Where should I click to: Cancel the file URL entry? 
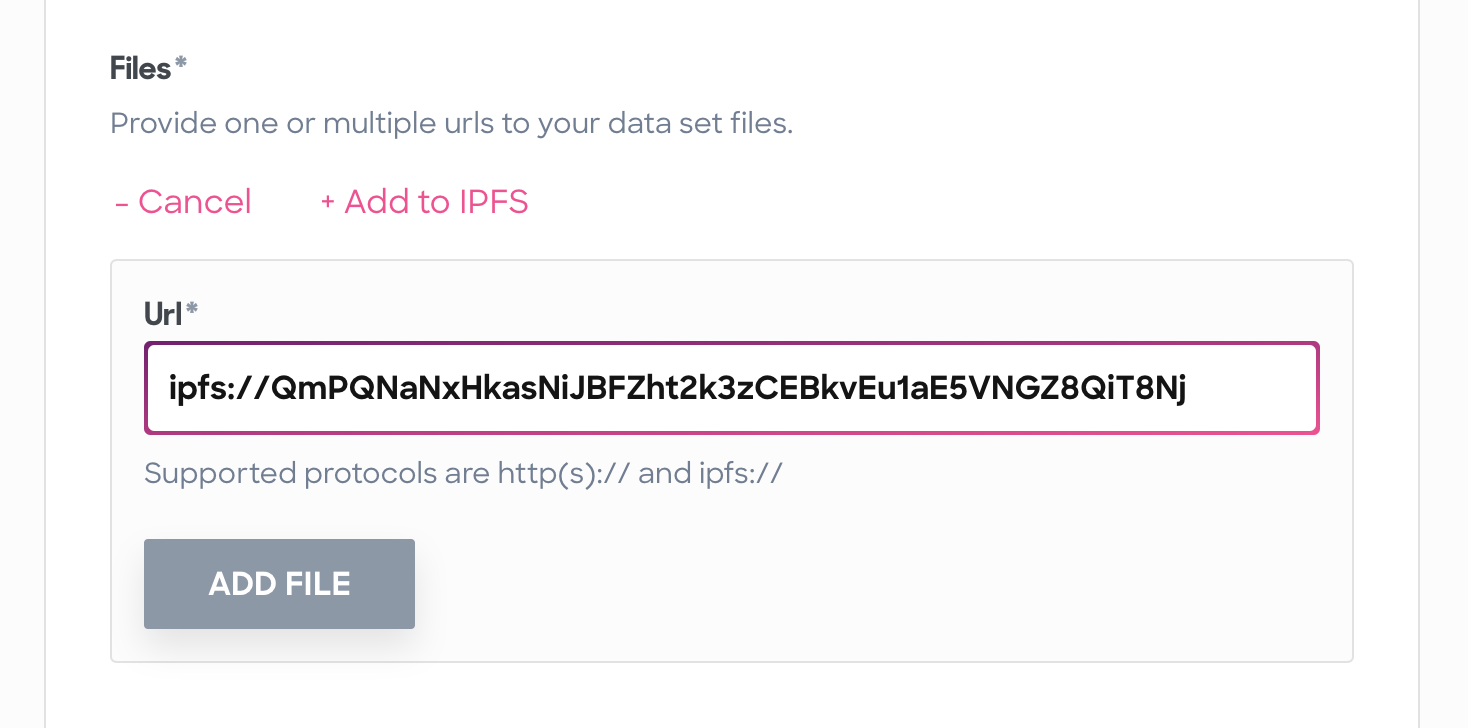click(x=183, y=202)
